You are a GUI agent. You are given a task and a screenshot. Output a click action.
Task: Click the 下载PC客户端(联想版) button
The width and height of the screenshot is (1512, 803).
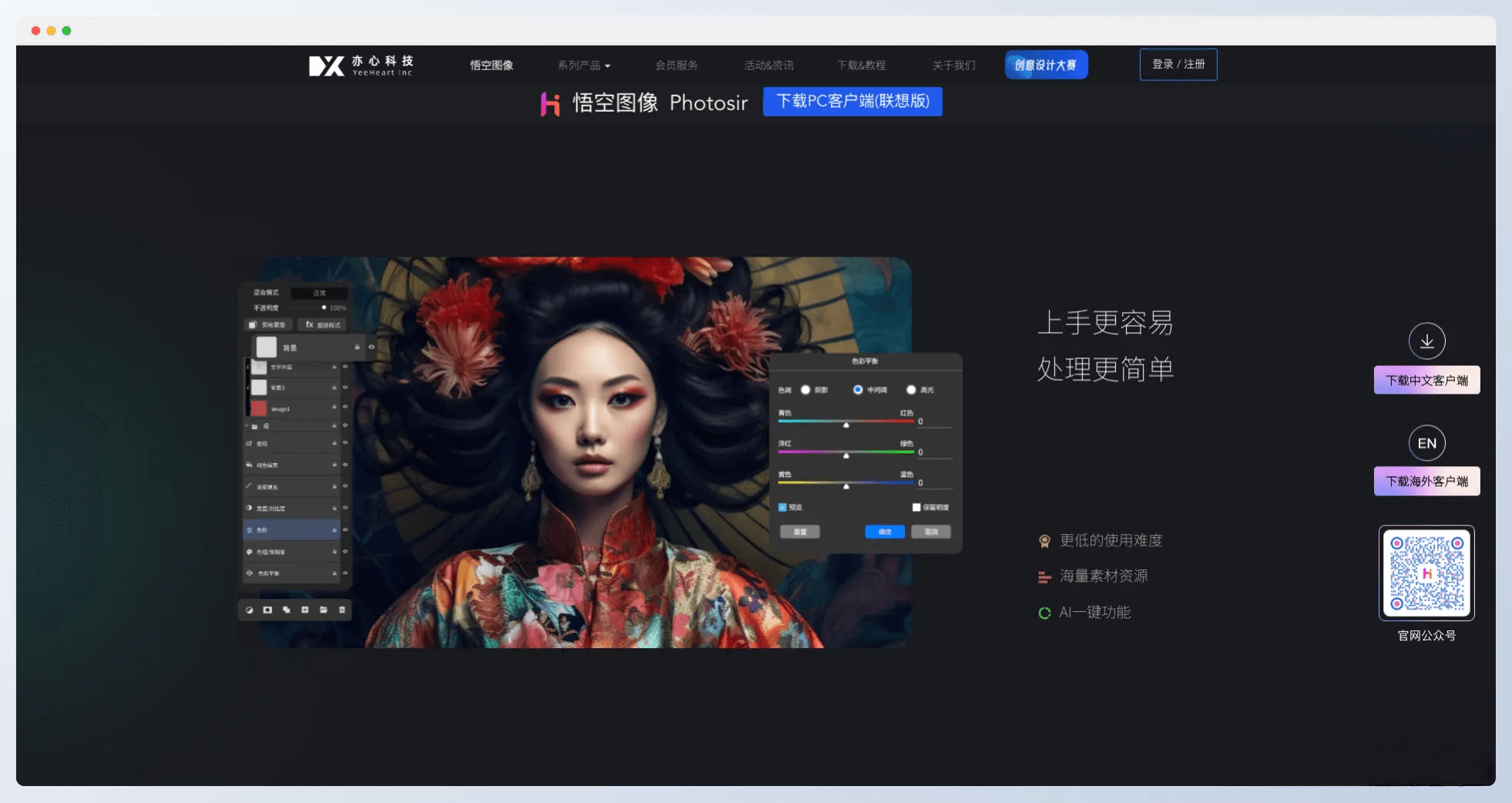click(x=852, y=101)
